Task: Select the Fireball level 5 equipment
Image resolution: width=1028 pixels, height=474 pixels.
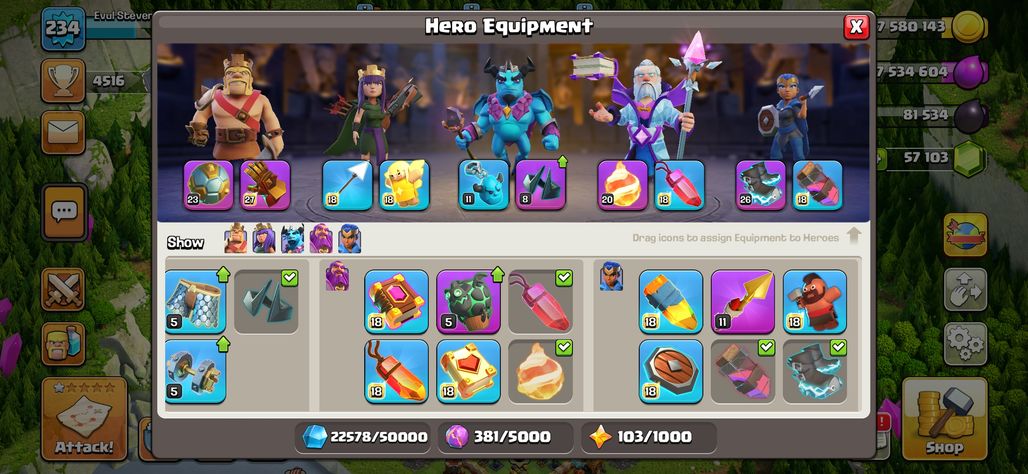Action: pos(468,302)
